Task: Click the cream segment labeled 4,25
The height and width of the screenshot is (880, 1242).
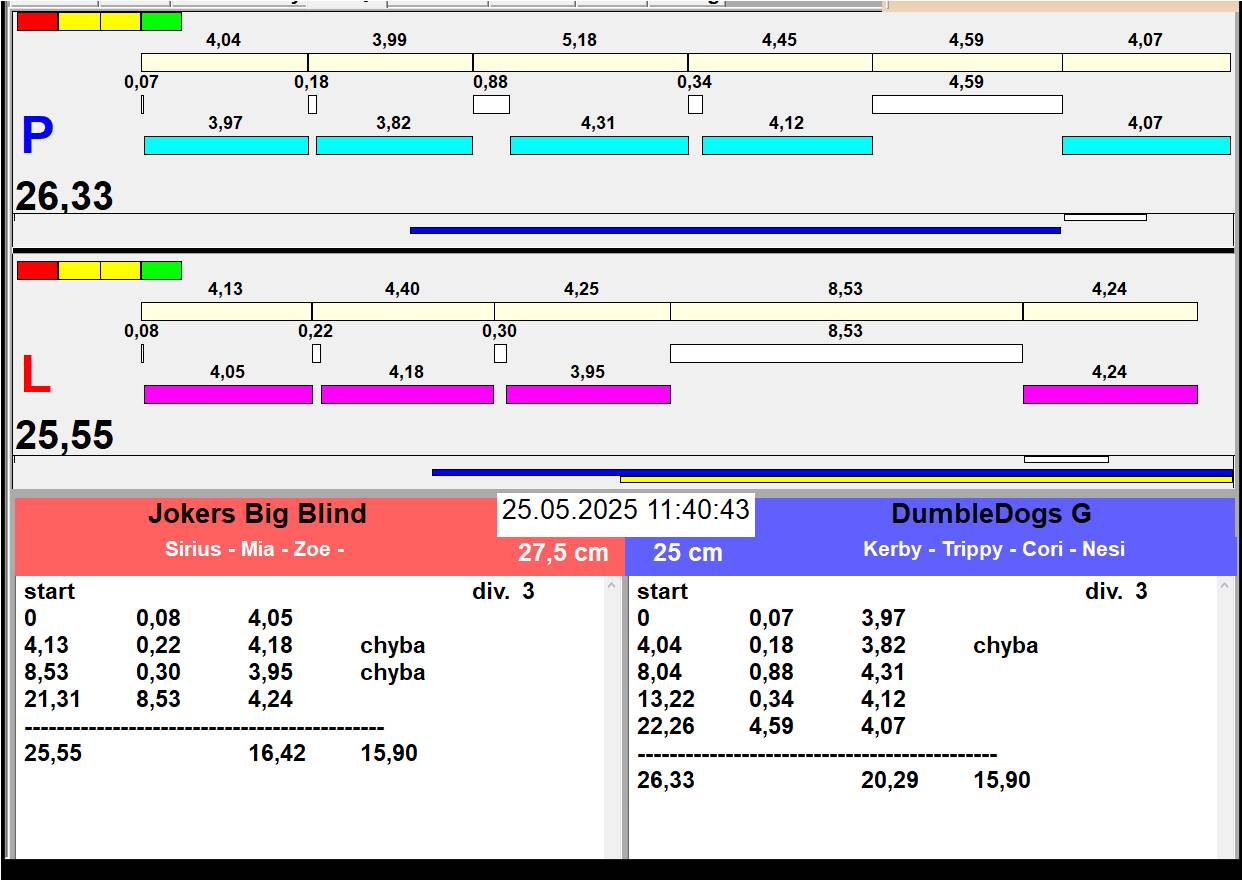Action: [582, 311]
